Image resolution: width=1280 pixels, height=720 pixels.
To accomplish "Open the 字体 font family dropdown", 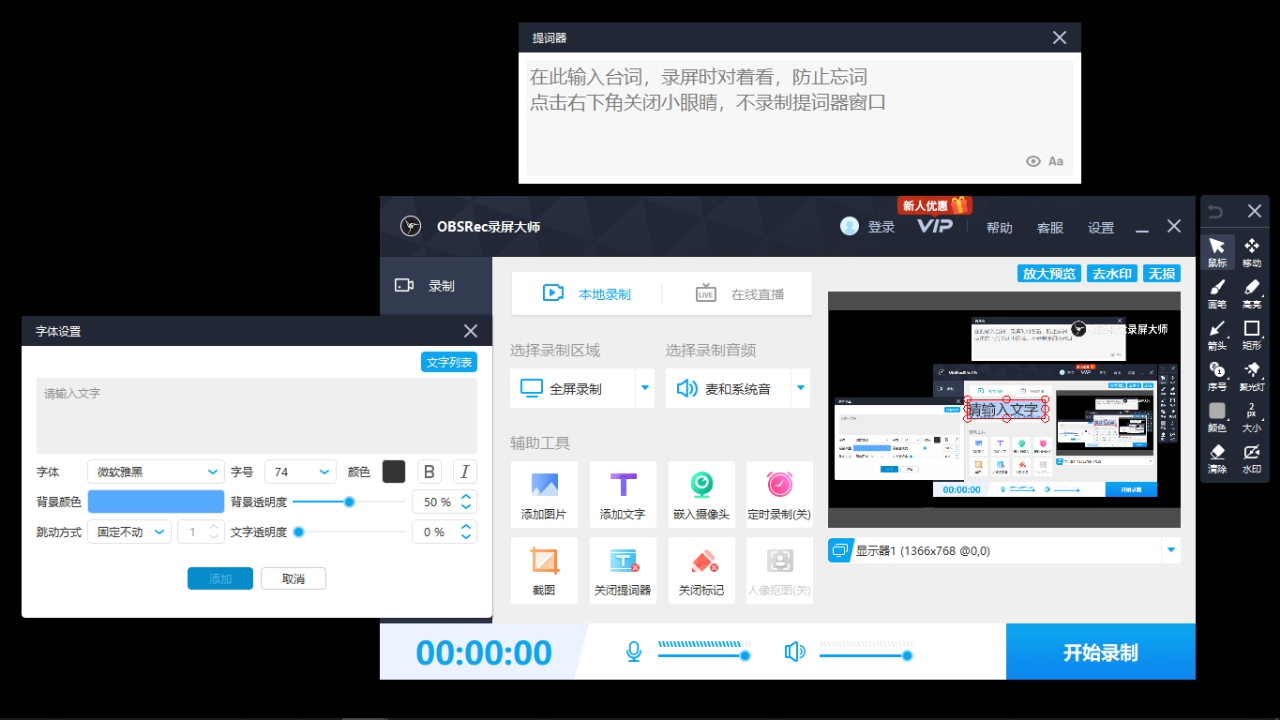I will click(155, 471).
